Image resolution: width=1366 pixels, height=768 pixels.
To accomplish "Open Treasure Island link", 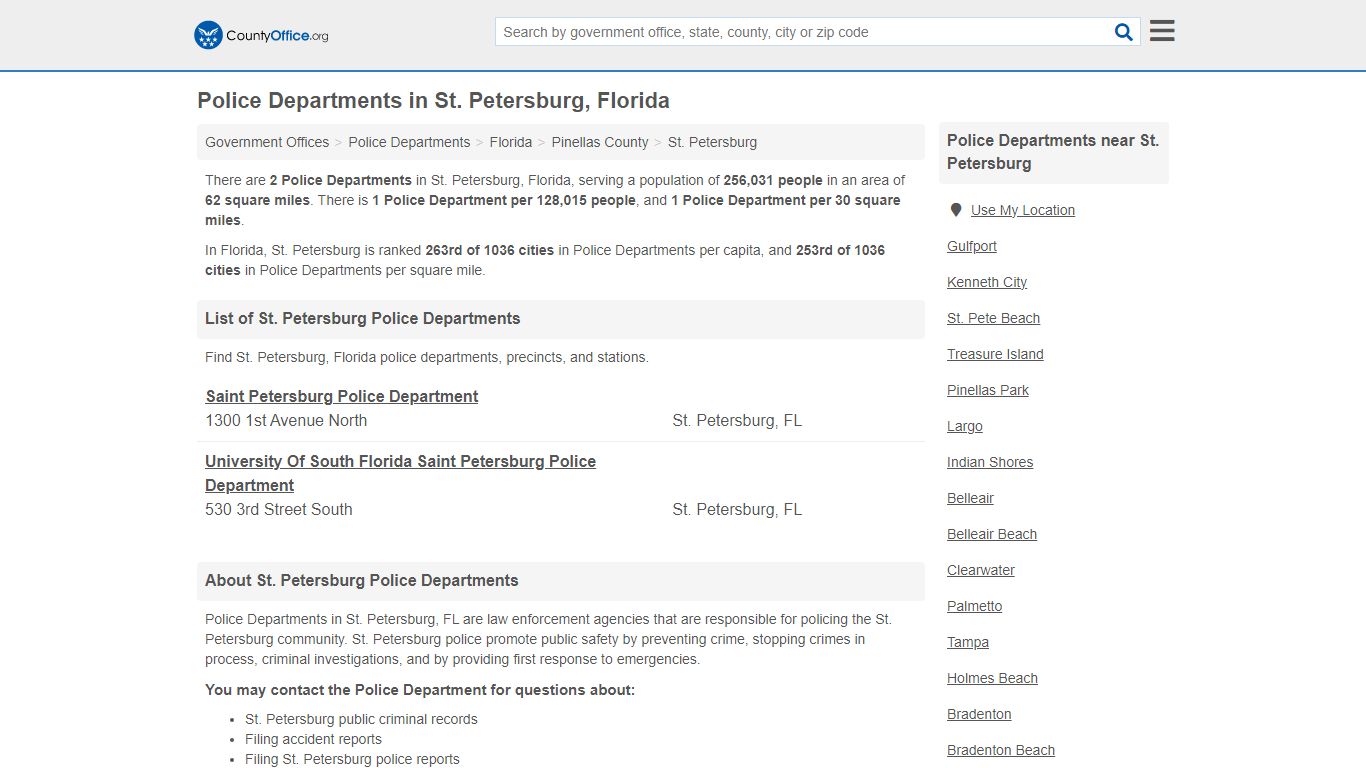I will click(x=995, y=354).
